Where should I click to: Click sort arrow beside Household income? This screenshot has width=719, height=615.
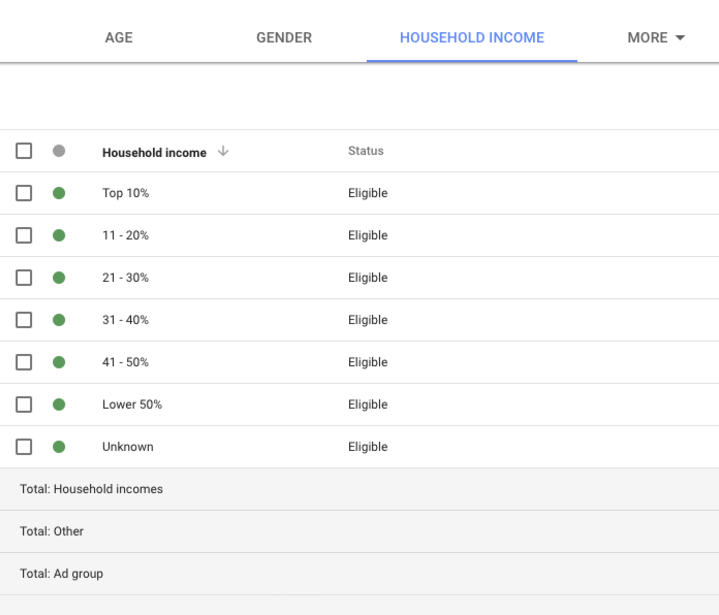[x=223, y=151]
